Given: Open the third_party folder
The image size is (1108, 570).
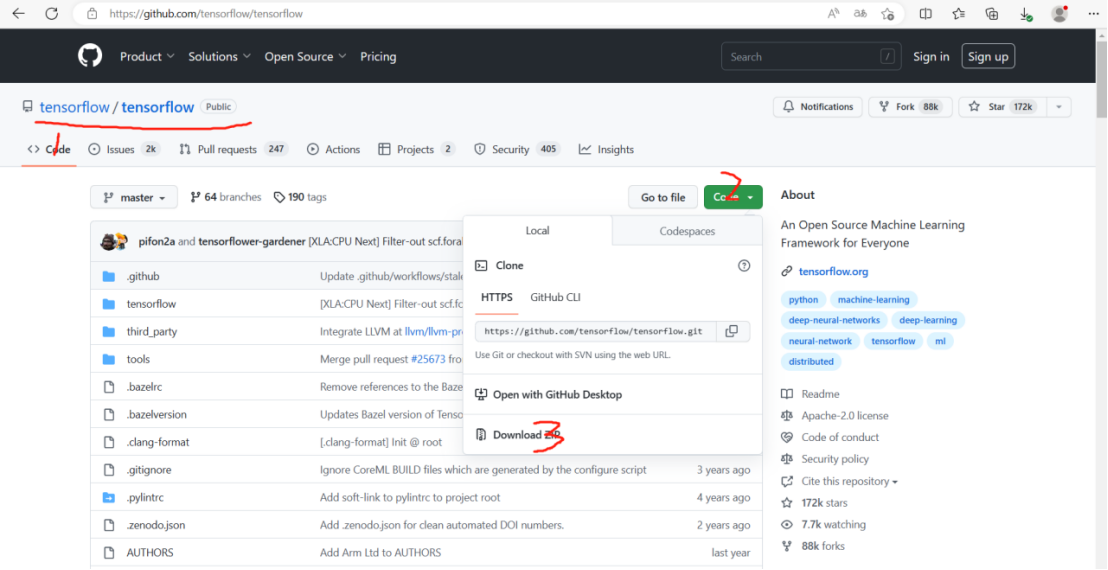Looking at the screenshot, I should (152, 331).
